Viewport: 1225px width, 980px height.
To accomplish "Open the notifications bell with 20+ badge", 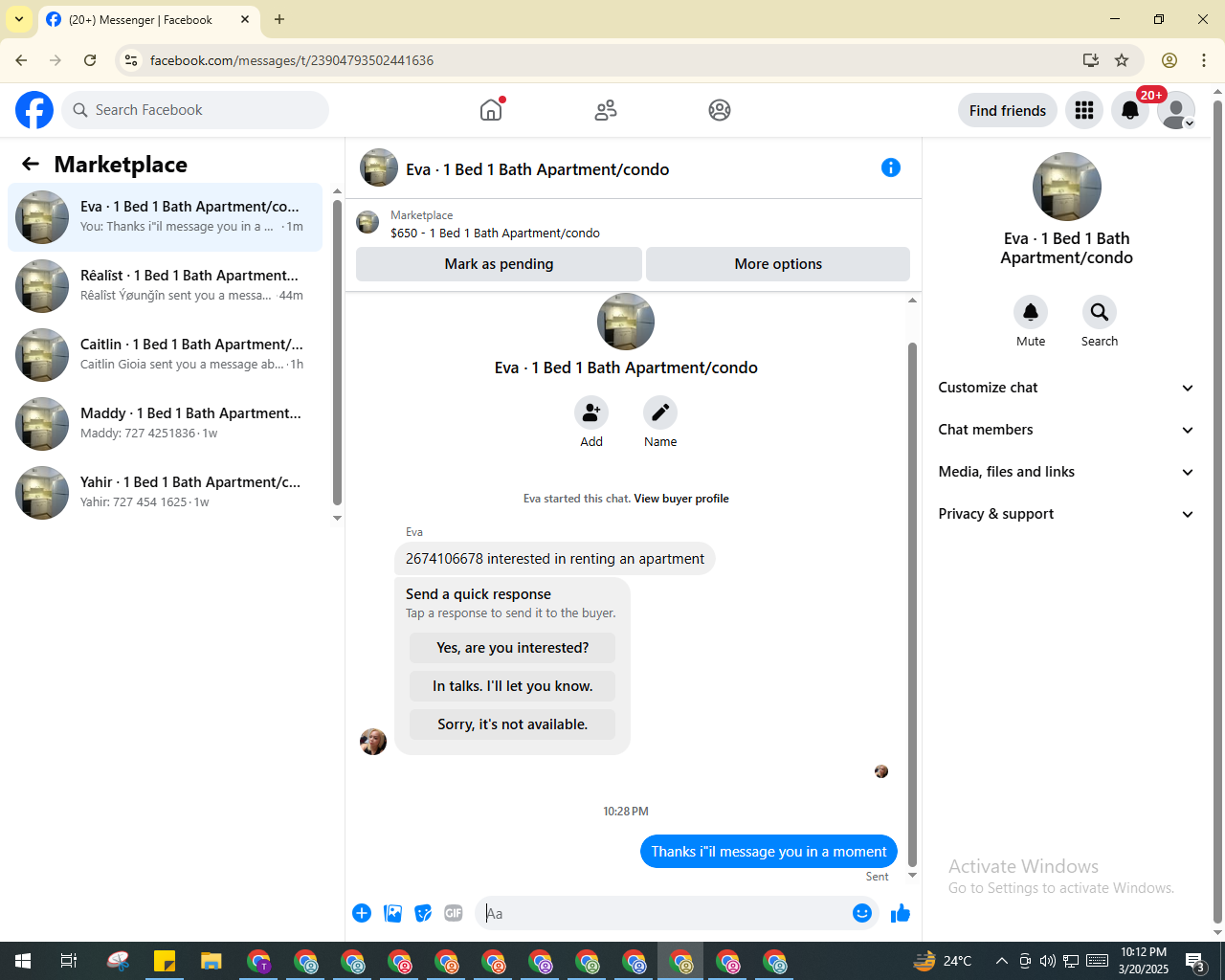I will [1130, 110].
